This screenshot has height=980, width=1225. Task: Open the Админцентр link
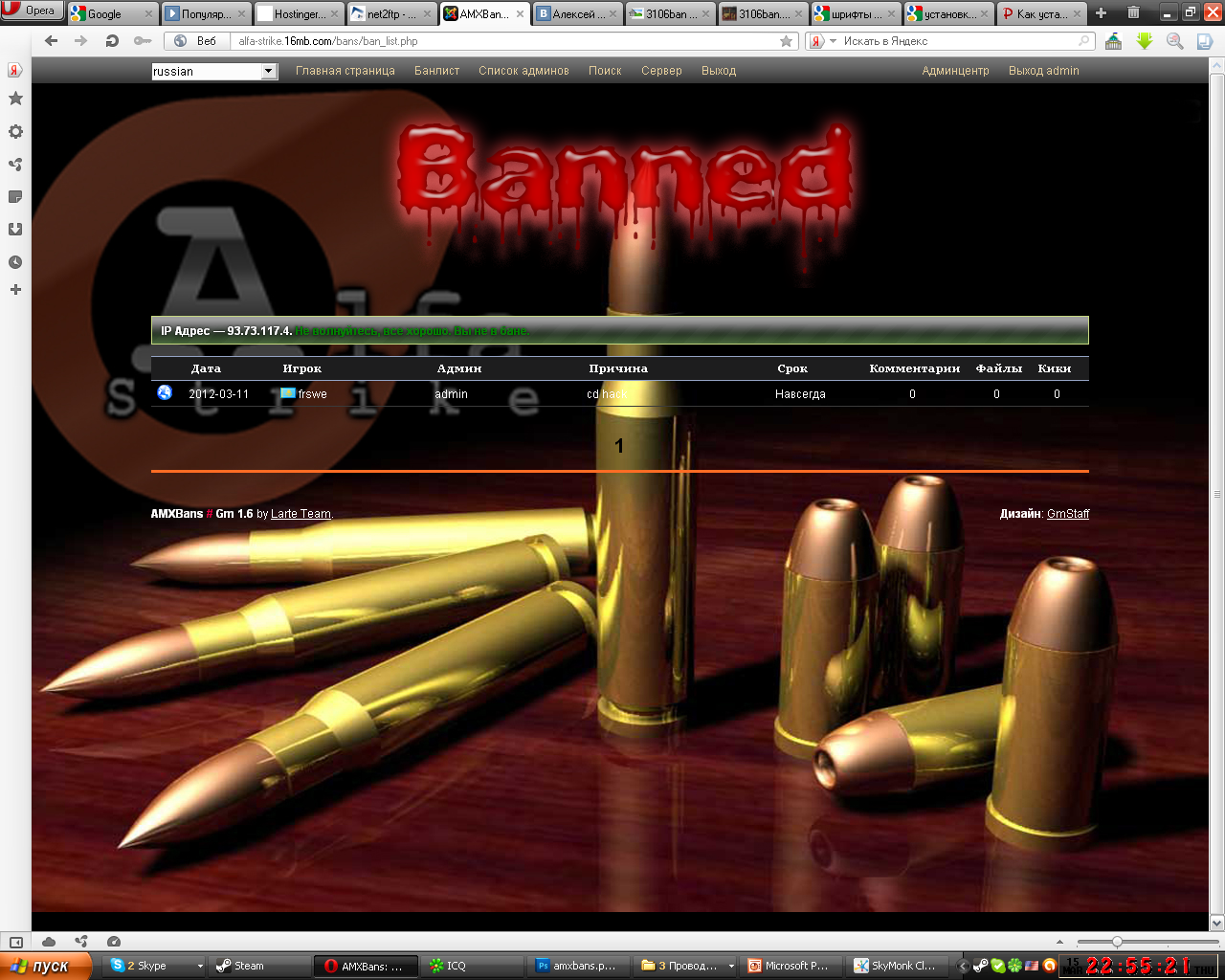tap(955, 71)
